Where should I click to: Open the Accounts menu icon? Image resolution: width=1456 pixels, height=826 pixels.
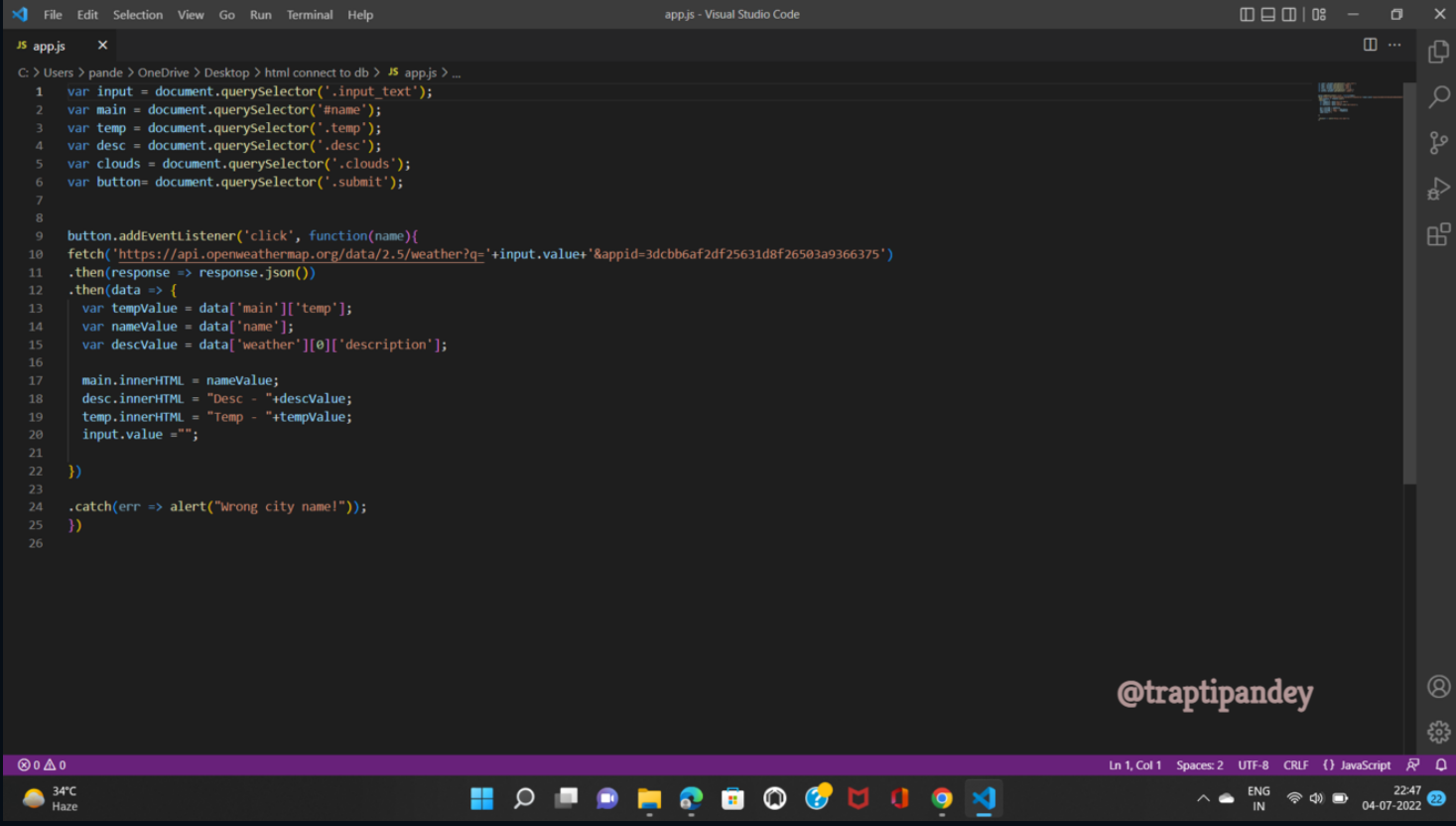click(1438, 686)
